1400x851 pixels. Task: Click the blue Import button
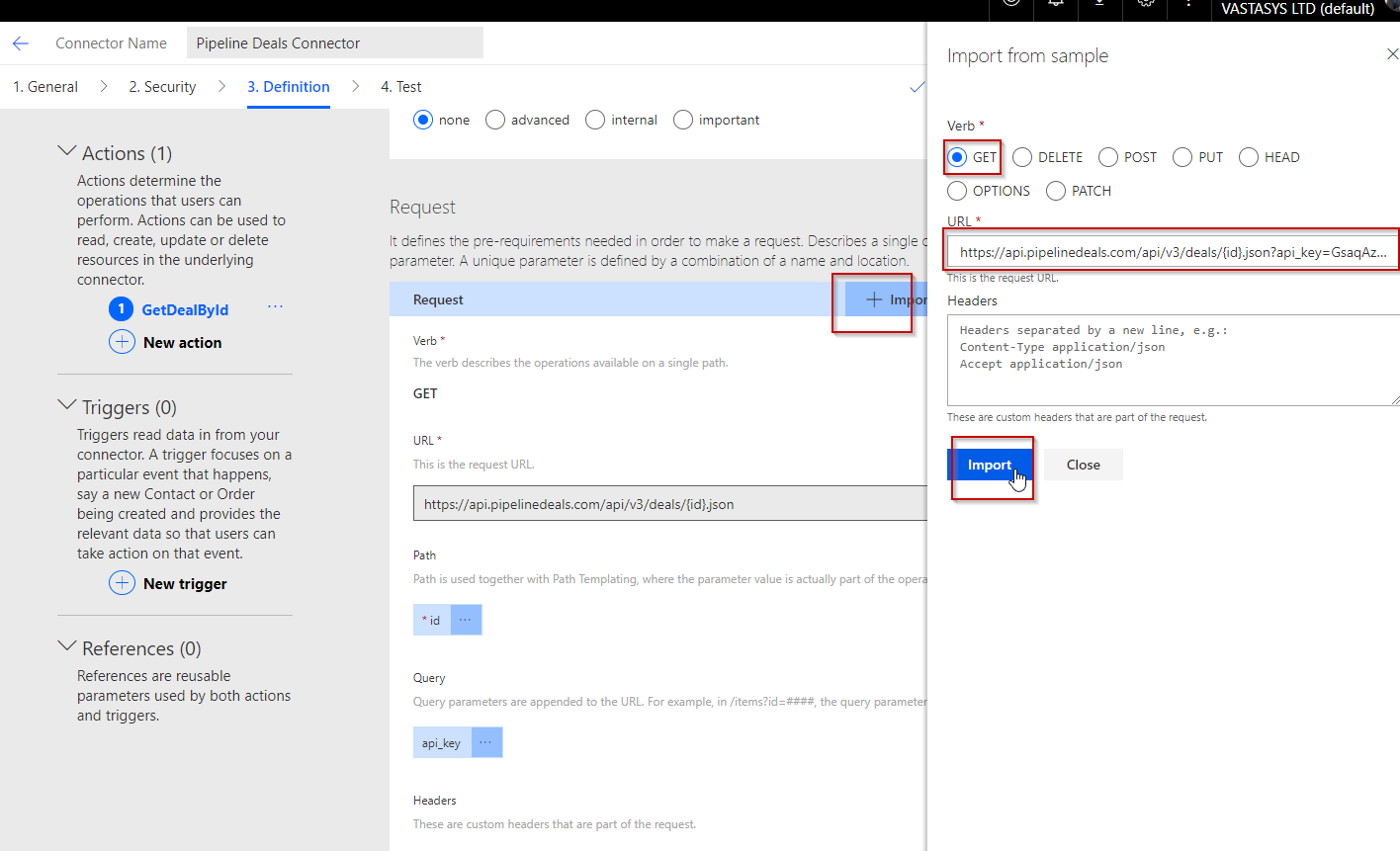tap(990, 465)
